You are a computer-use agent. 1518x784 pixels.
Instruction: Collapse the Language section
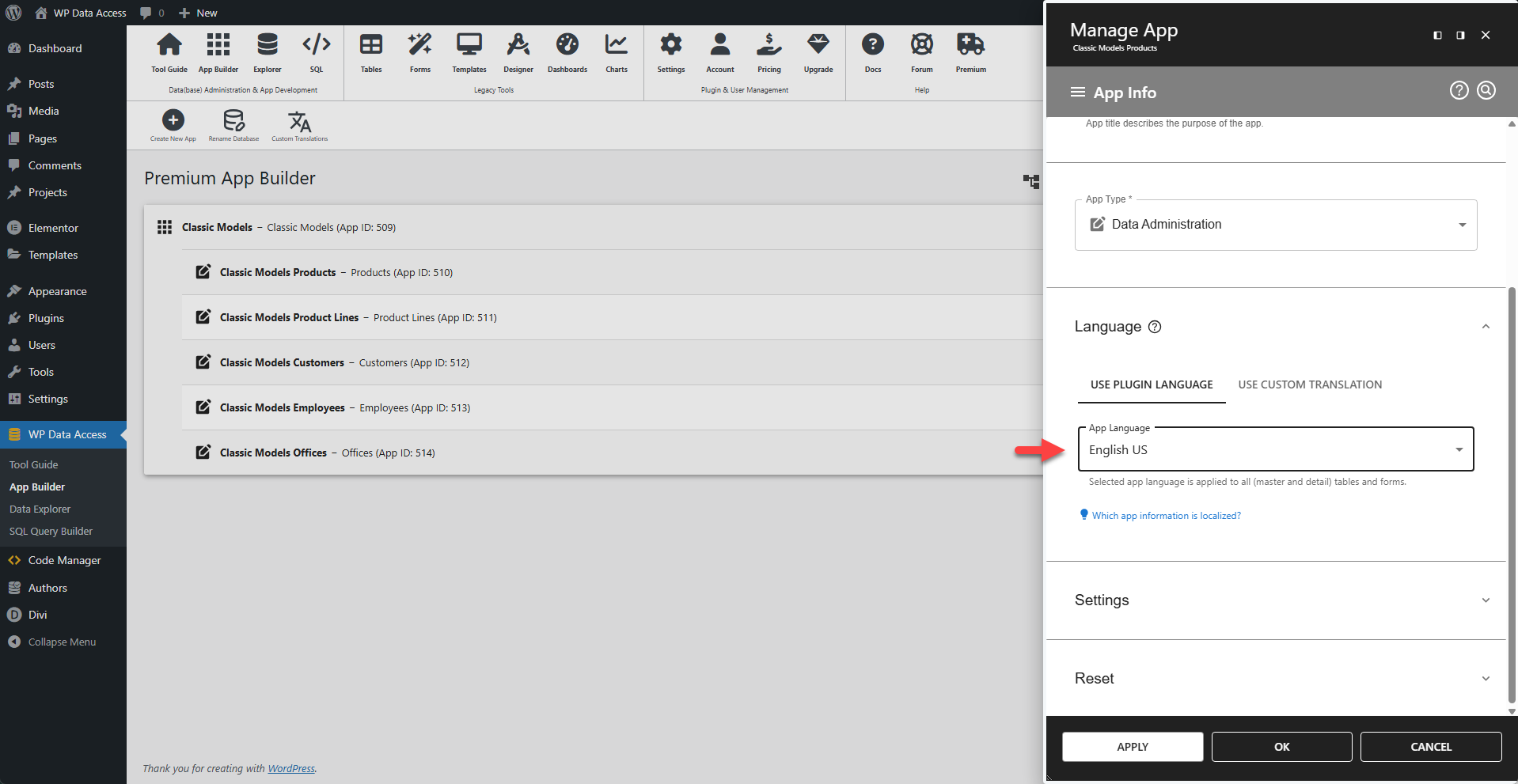[x=1485, y=327]
